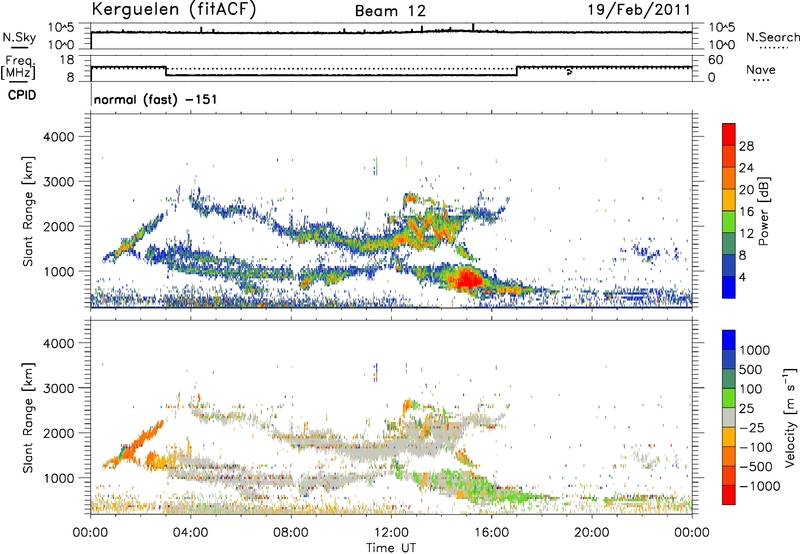The height and width of the screenshot is (554, 800).
Task: Click the 'Time UT' axis label
Action: tap(391, 548)
